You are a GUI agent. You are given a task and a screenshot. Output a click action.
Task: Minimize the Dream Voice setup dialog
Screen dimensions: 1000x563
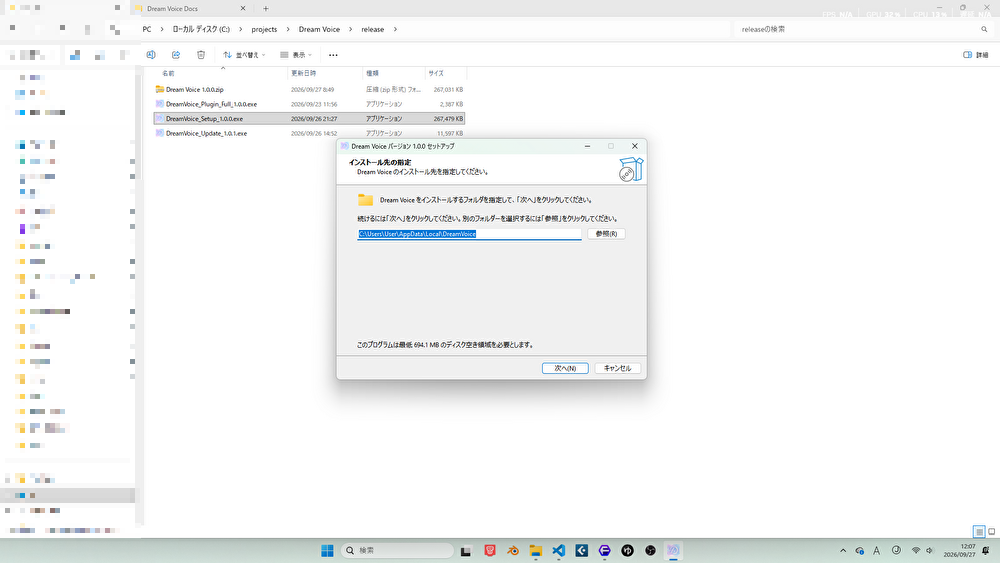pos(587,146)
